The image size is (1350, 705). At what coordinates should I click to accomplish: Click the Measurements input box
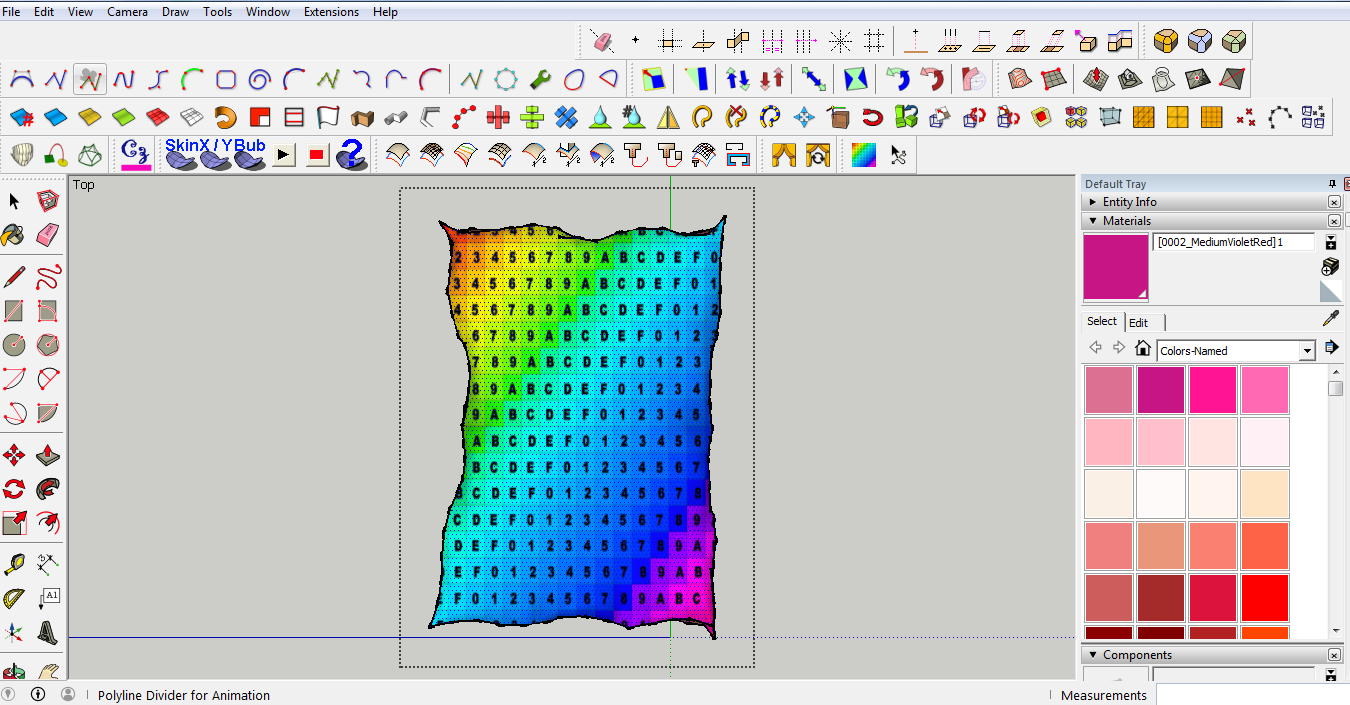[x=1252, y=695]
